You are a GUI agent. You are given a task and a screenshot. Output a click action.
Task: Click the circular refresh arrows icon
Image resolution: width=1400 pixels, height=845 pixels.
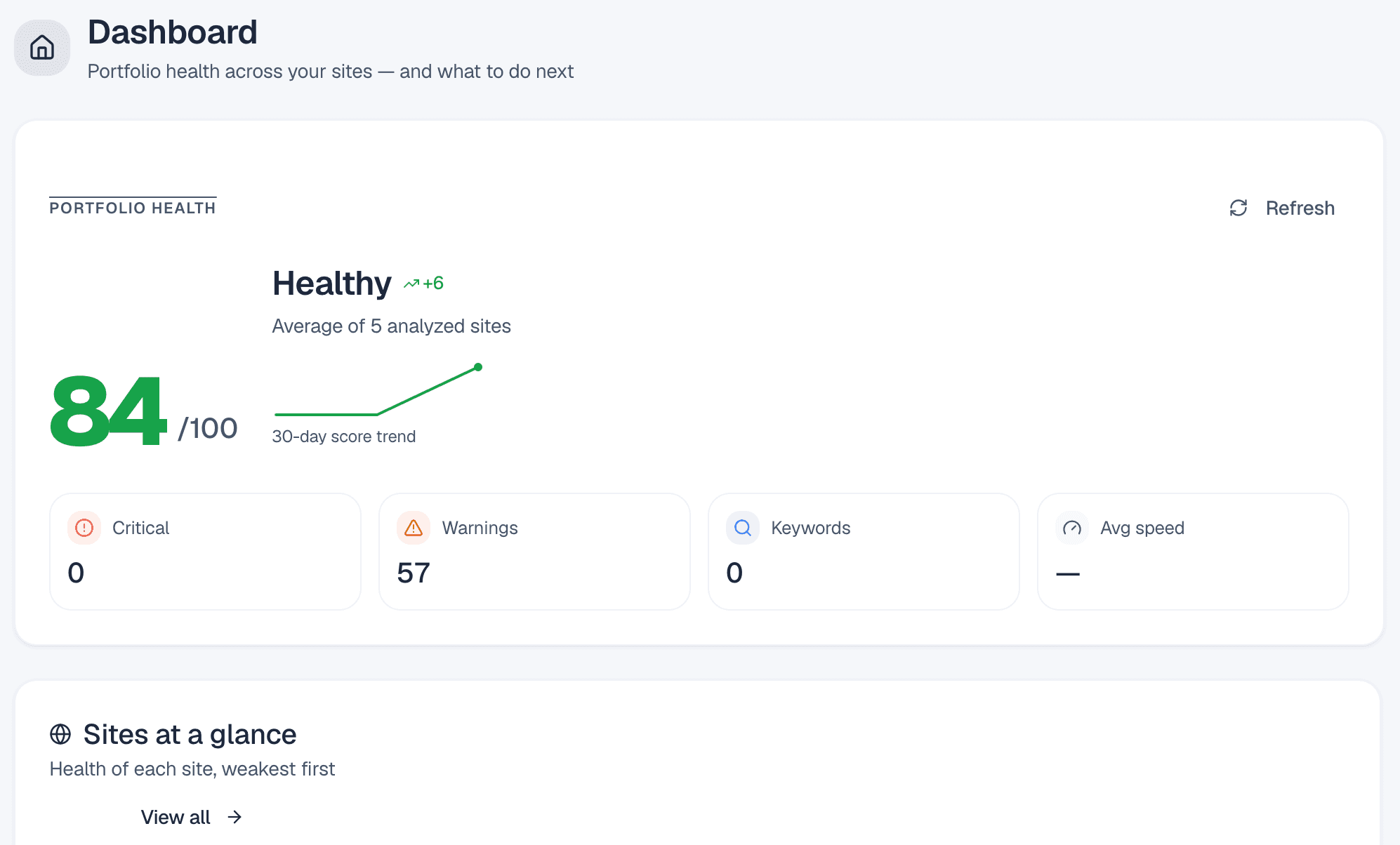(x=1239, y=208)
